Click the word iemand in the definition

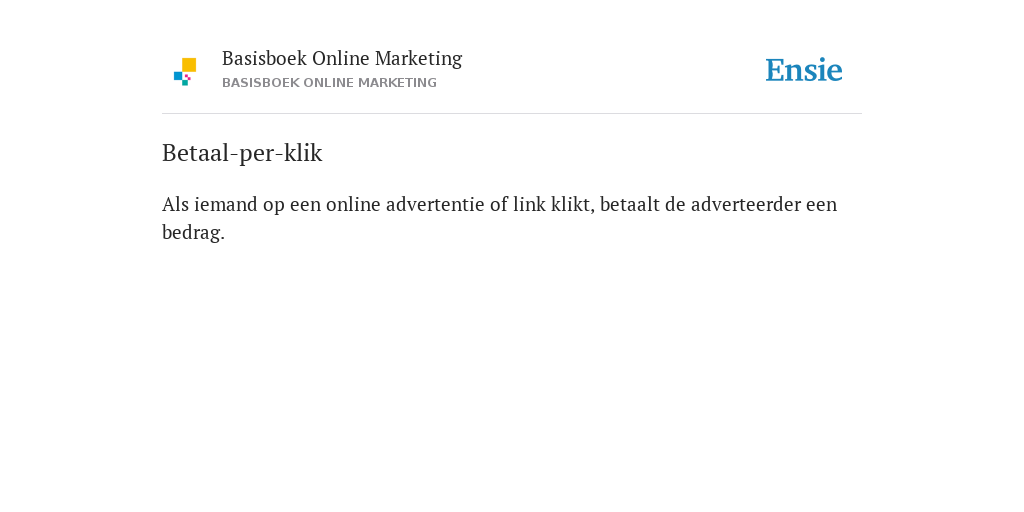[x=226, y=204]
